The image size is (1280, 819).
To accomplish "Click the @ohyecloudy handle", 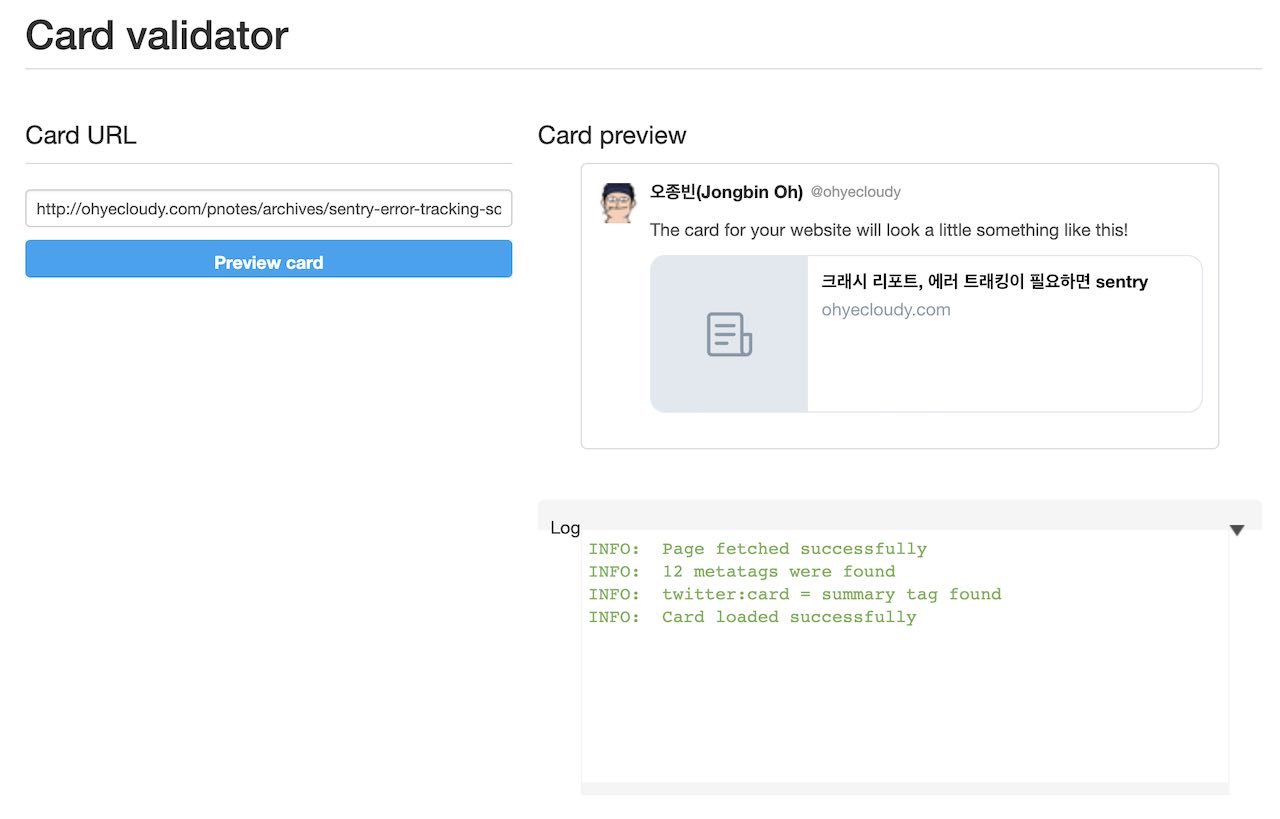I will 855,192.
